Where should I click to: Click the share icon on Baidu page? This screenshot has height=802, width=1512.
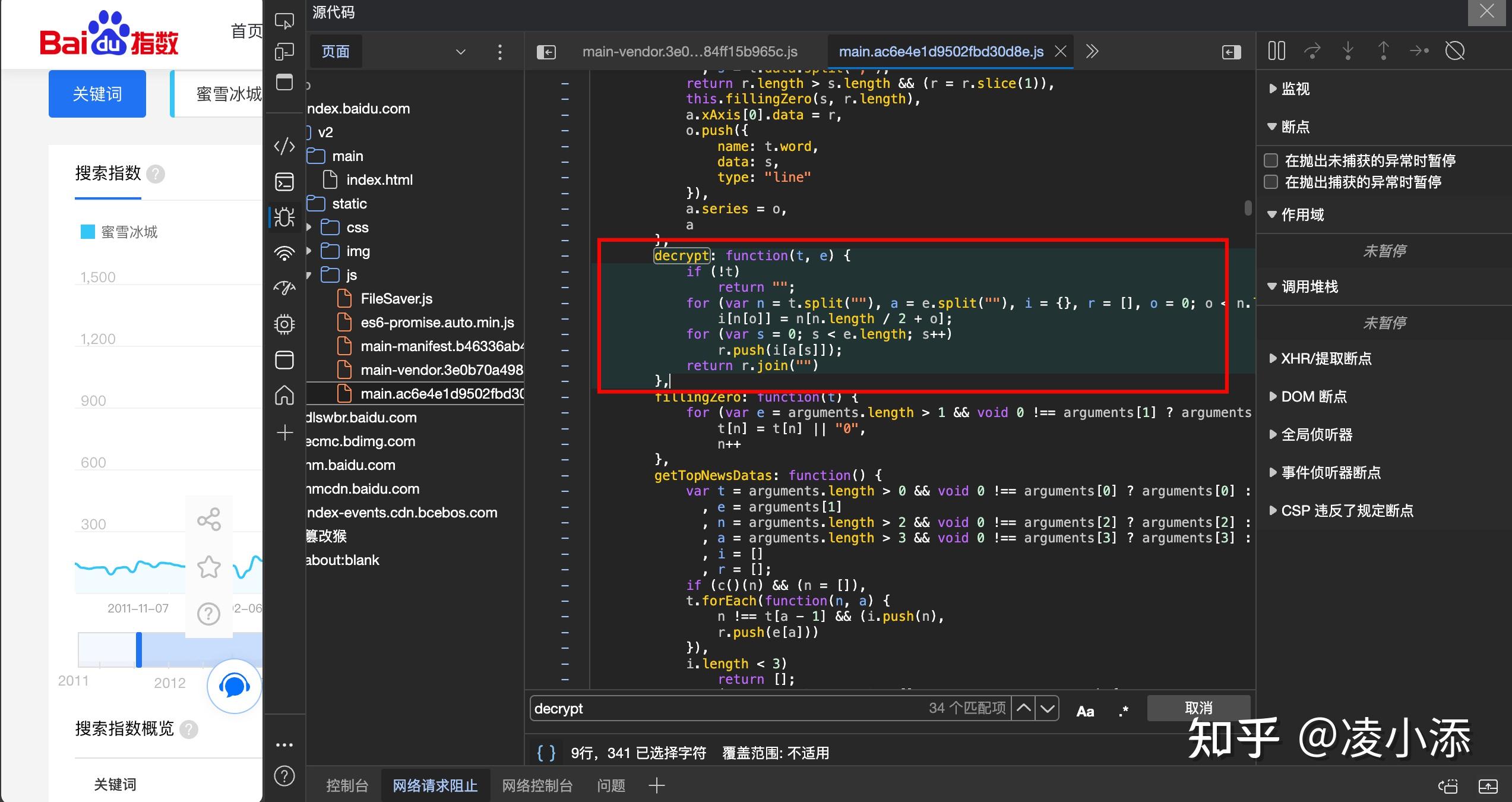click(209, 519)
